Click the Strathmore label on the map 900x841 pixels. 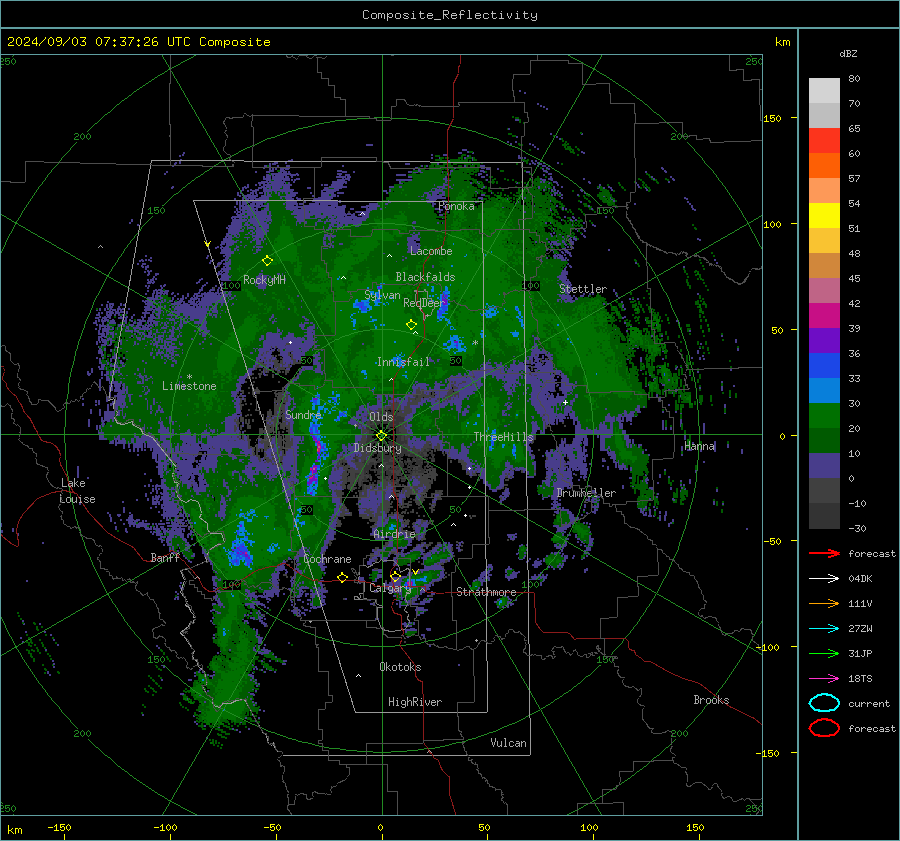click(x=486, y=592)
